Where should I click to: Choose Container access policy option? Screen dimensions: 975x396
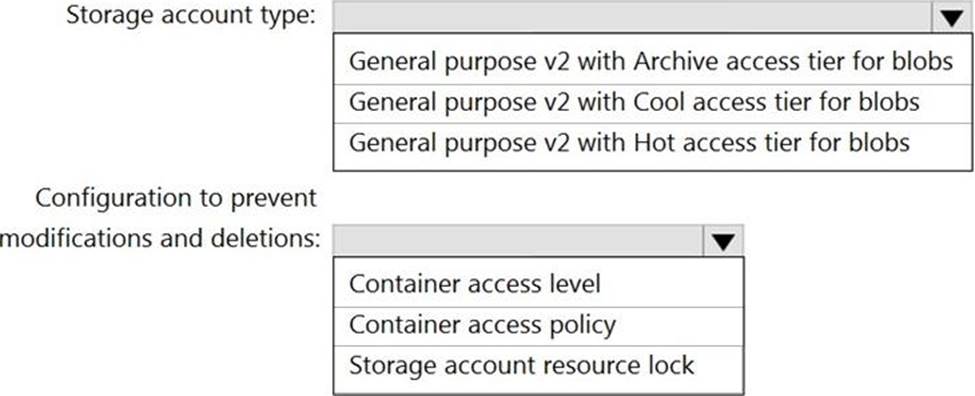(x=538, y=325)
